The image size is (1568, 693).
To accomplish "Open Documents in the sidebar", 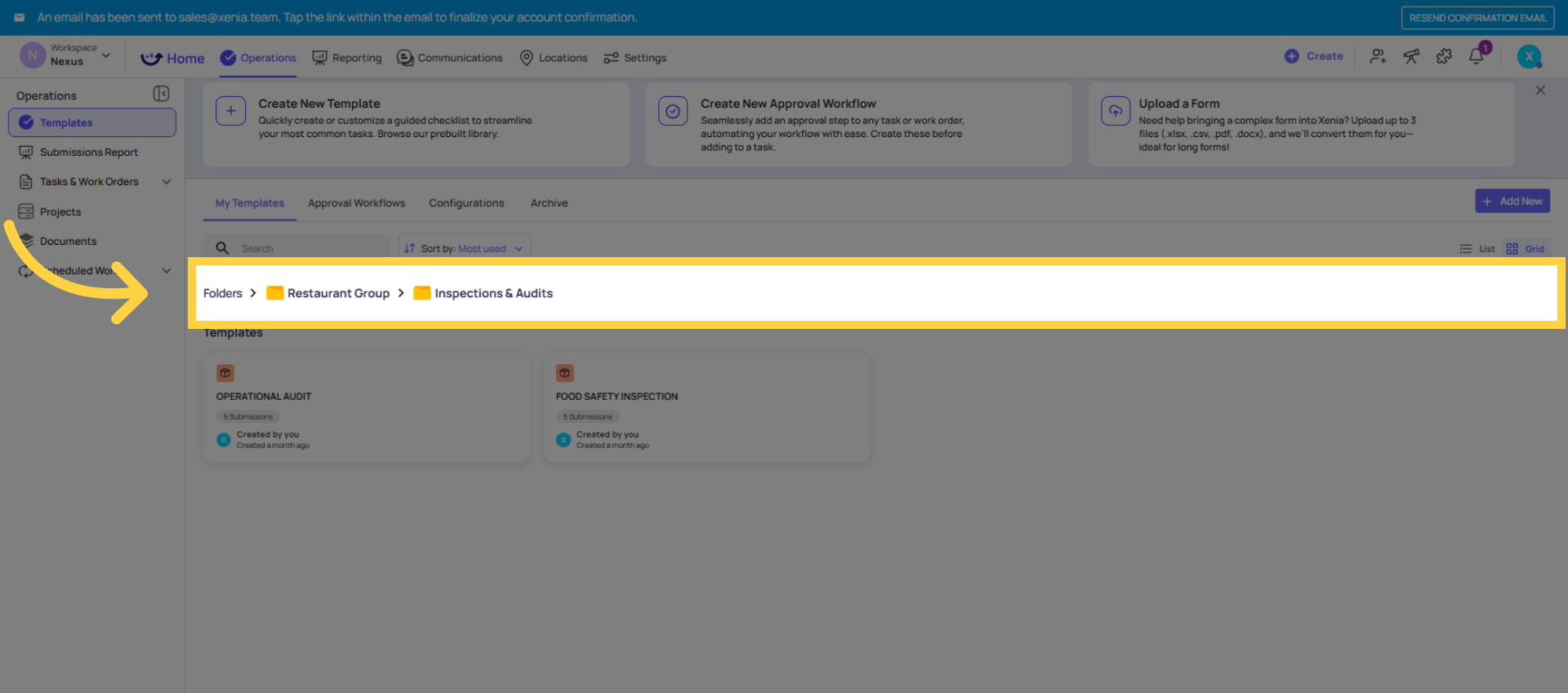I will pyautogui.click(x=68, y=241).
